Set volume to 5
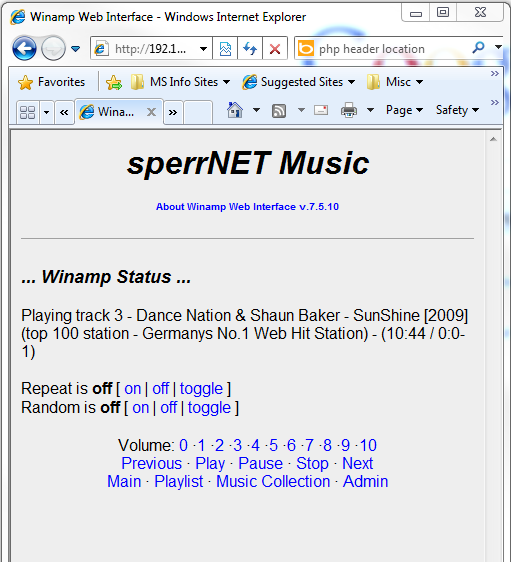This screenshot has width=511, height=562. click(x=273, y=446)
